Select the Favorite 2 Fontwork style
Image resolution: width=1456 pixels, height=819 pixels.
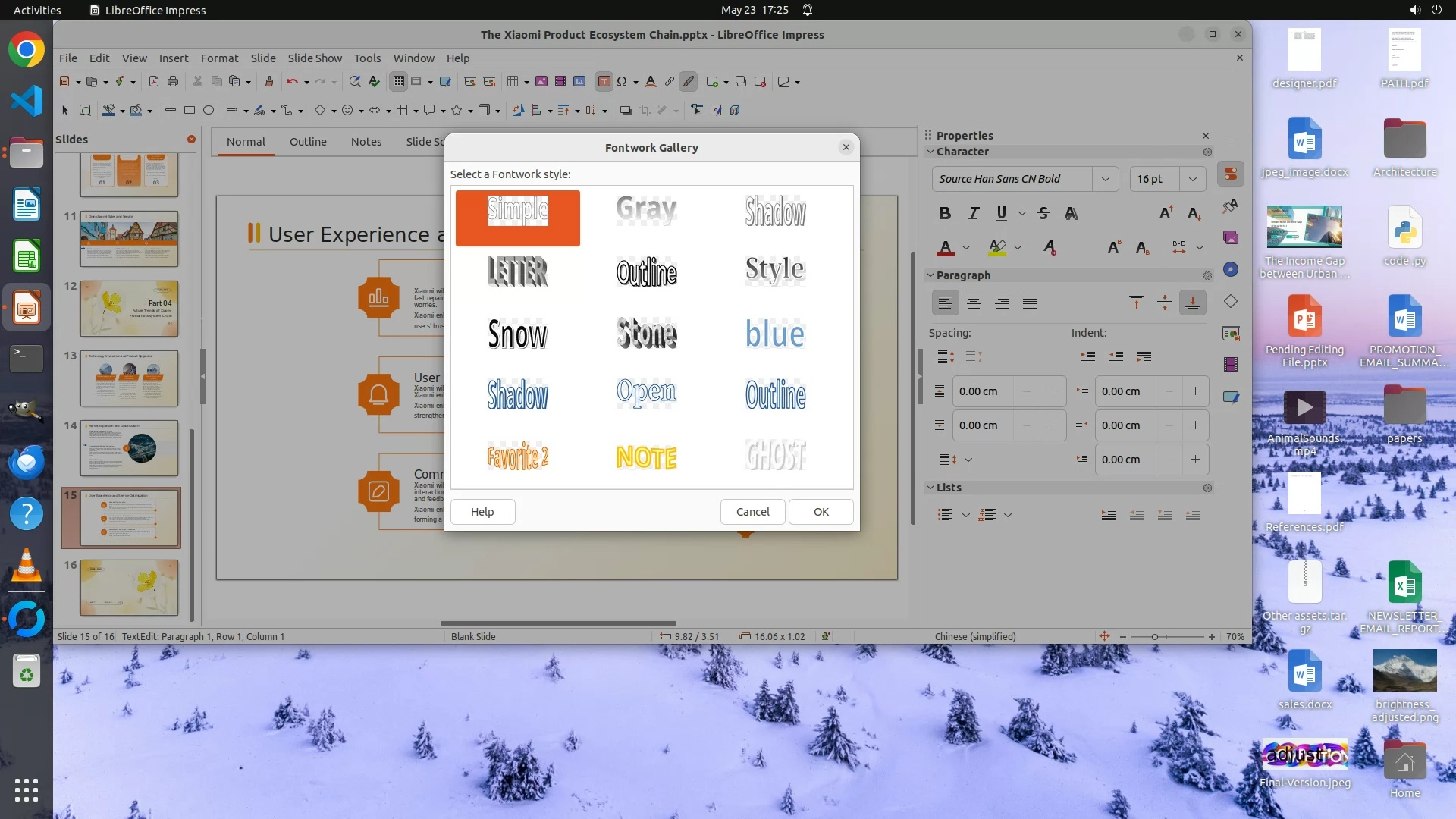click(x=517, y=457)
